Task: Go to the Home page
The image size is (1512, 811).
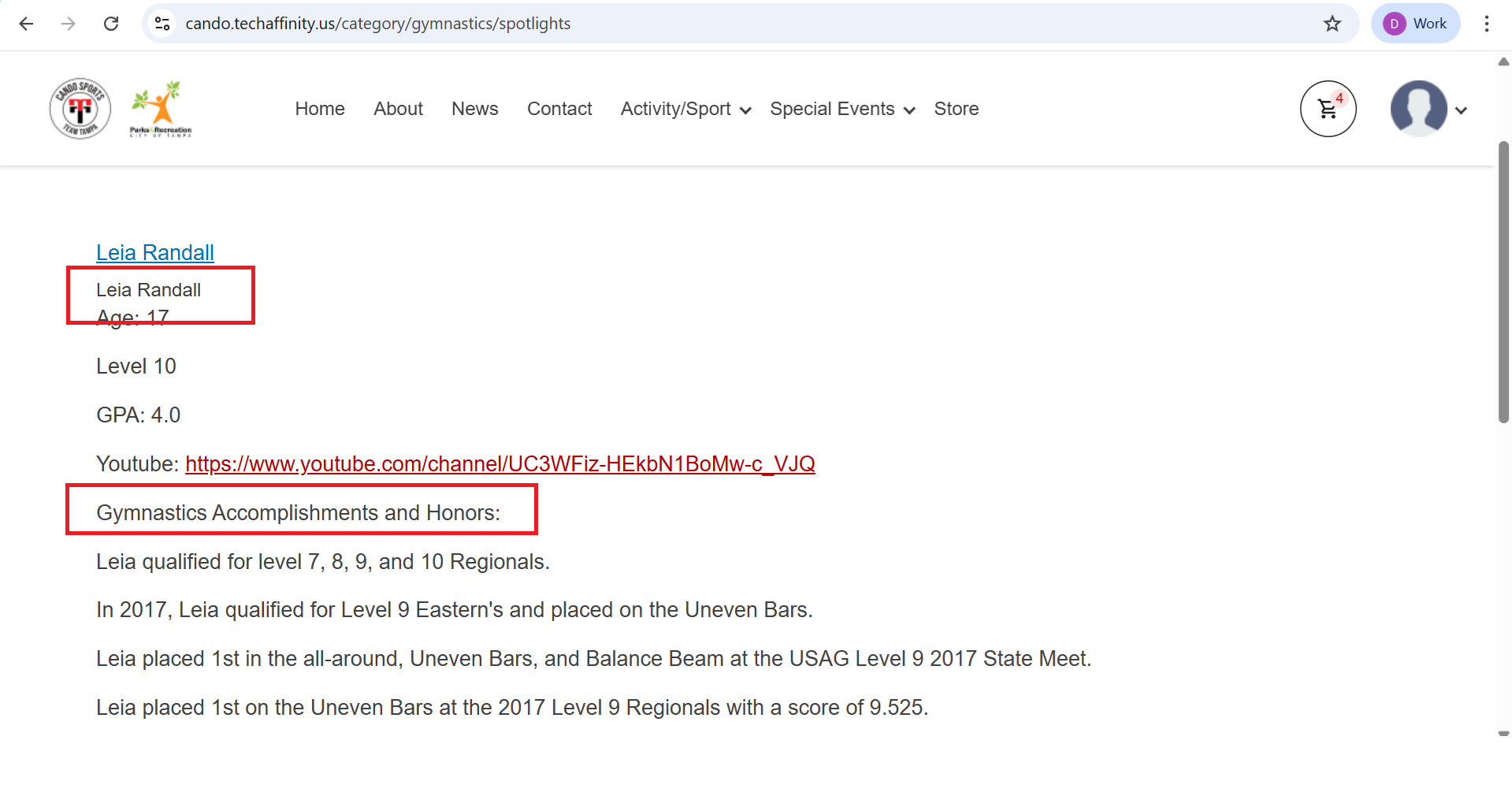Action: (319, 109)
